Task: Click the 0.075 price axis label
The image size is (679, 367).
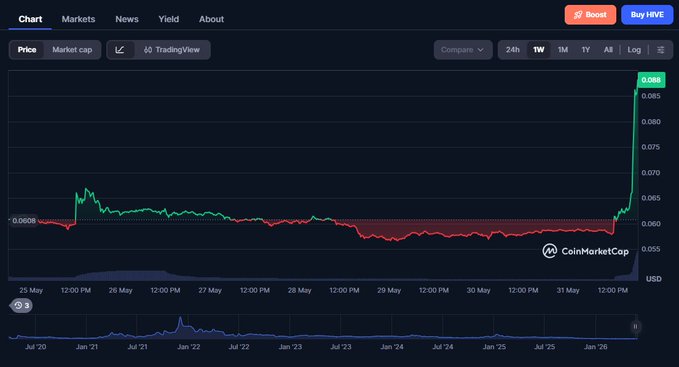Action: pos(651,147)
